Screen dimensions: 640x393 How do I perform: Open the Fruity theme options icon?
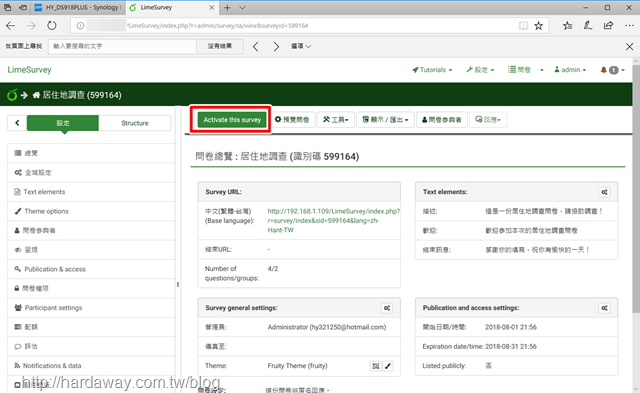pyautogui.click(x=376, y=366)
